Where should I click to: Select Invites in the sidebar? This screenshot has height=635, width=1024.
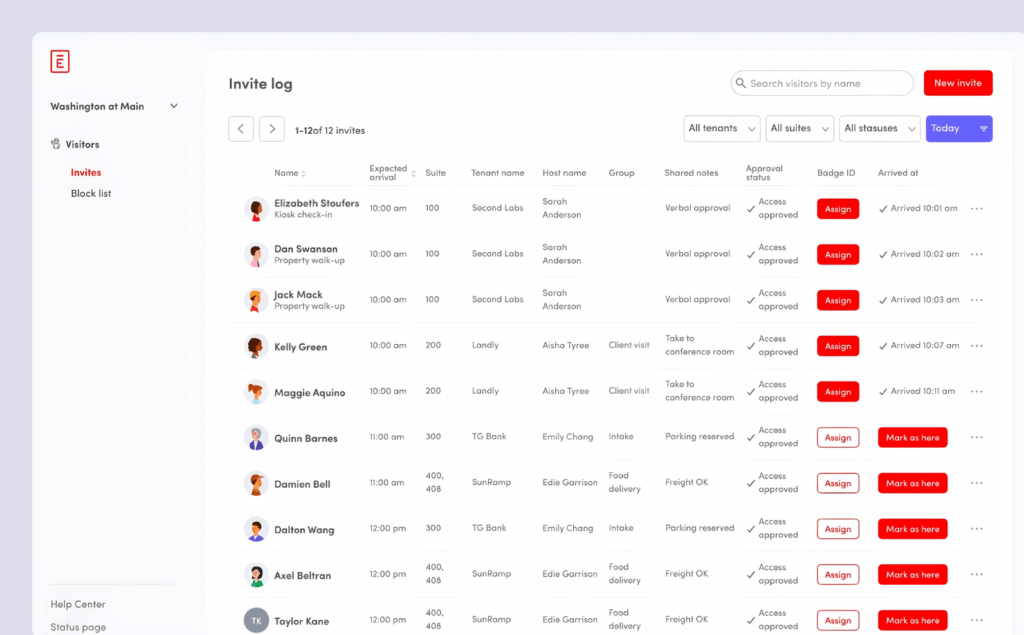pyautogui.click(x=86, y=173)
